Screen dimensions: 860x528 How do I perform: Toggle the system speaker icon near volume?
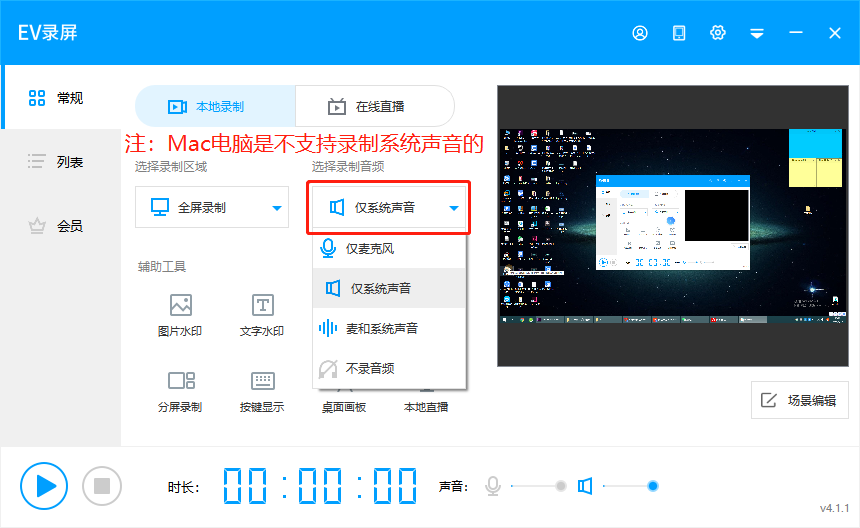(585, 486)
